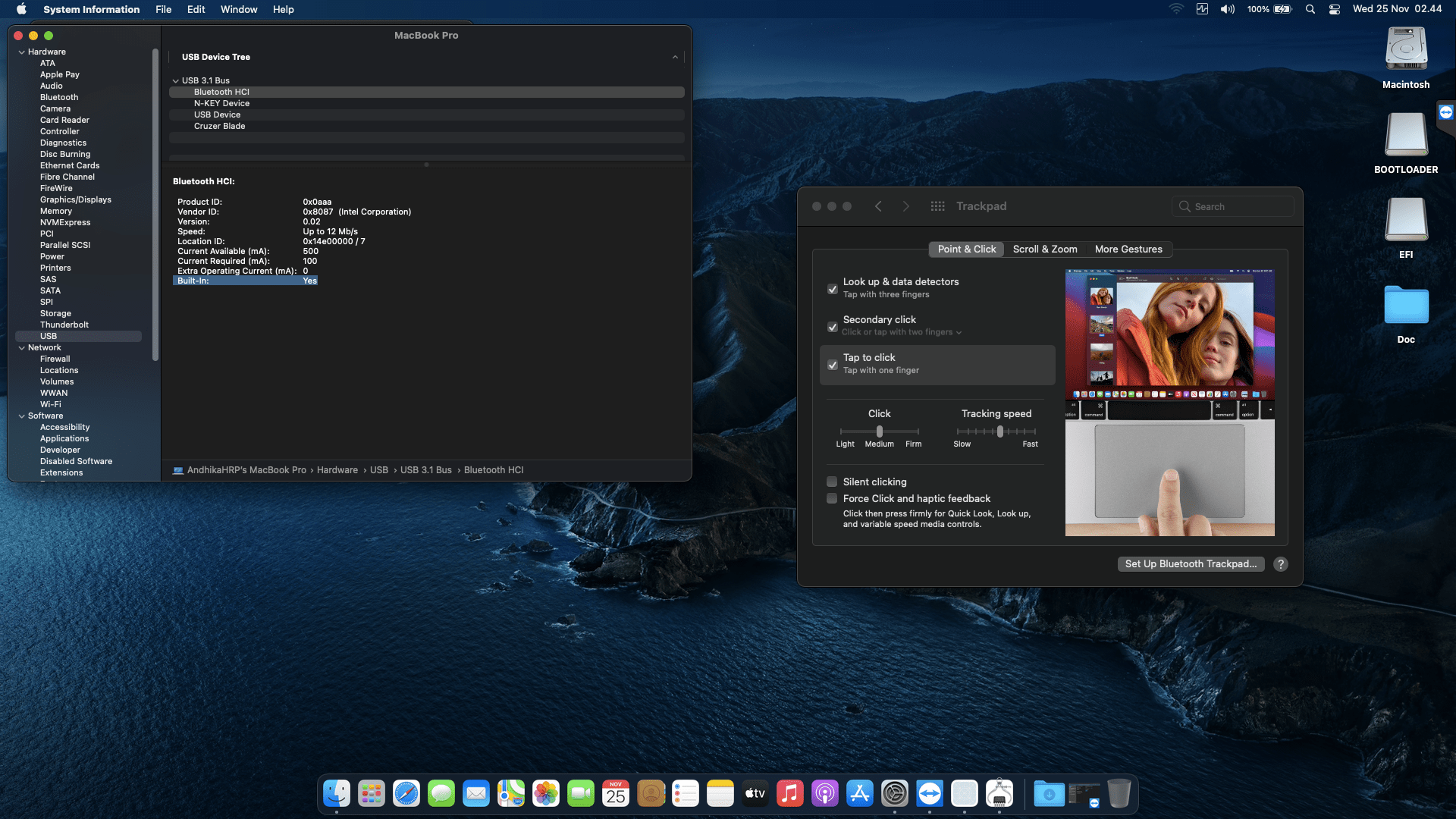The image size is (1456, 819).
Task: Adjust the Tracking speed slider
Action: 999,431
